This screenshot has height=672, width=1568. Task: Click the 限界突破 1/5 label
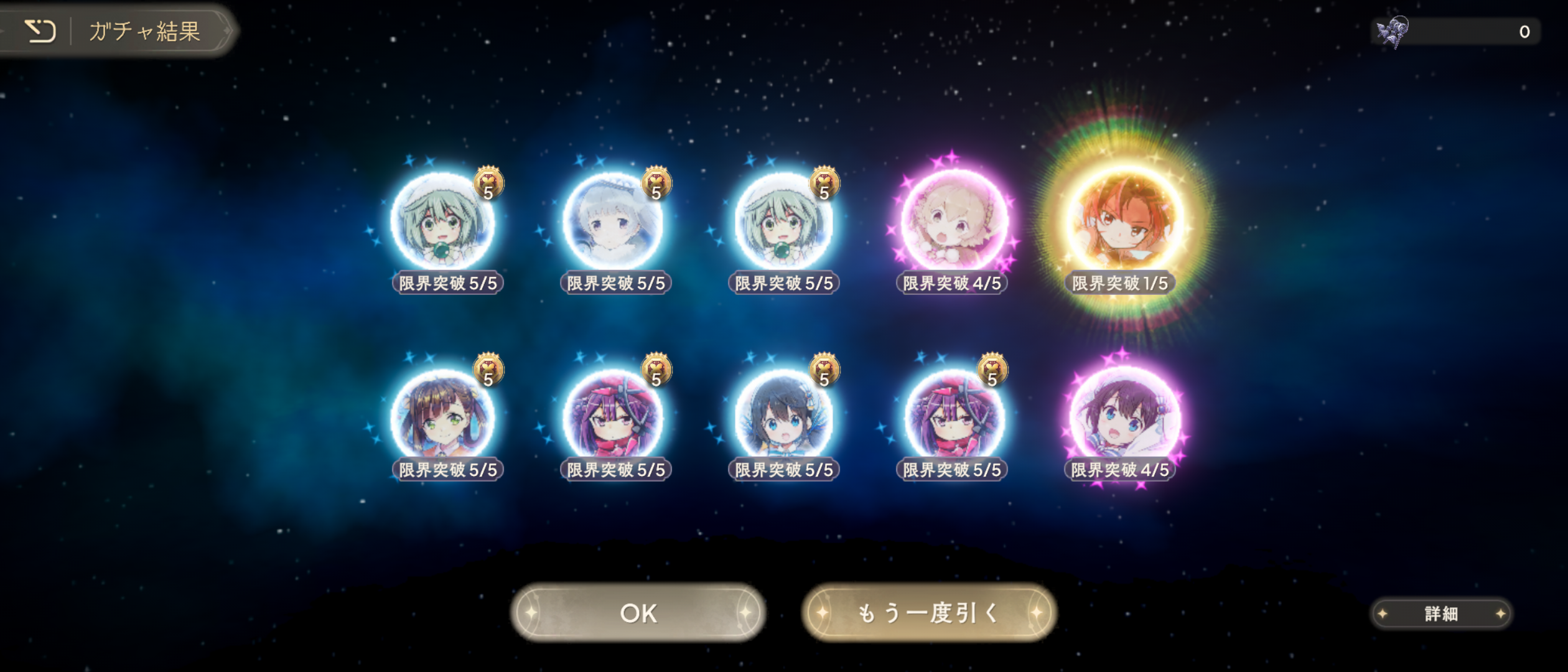pyautogui.click(x=1120, y=284)
